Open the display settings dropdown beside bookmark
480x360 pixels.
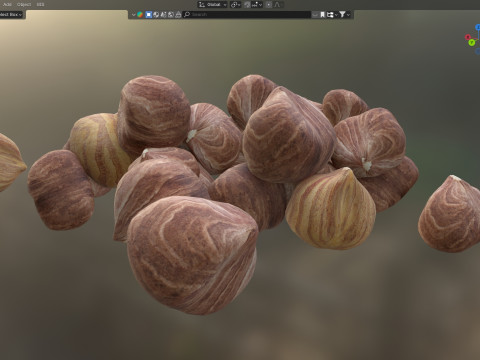[332, 15]
